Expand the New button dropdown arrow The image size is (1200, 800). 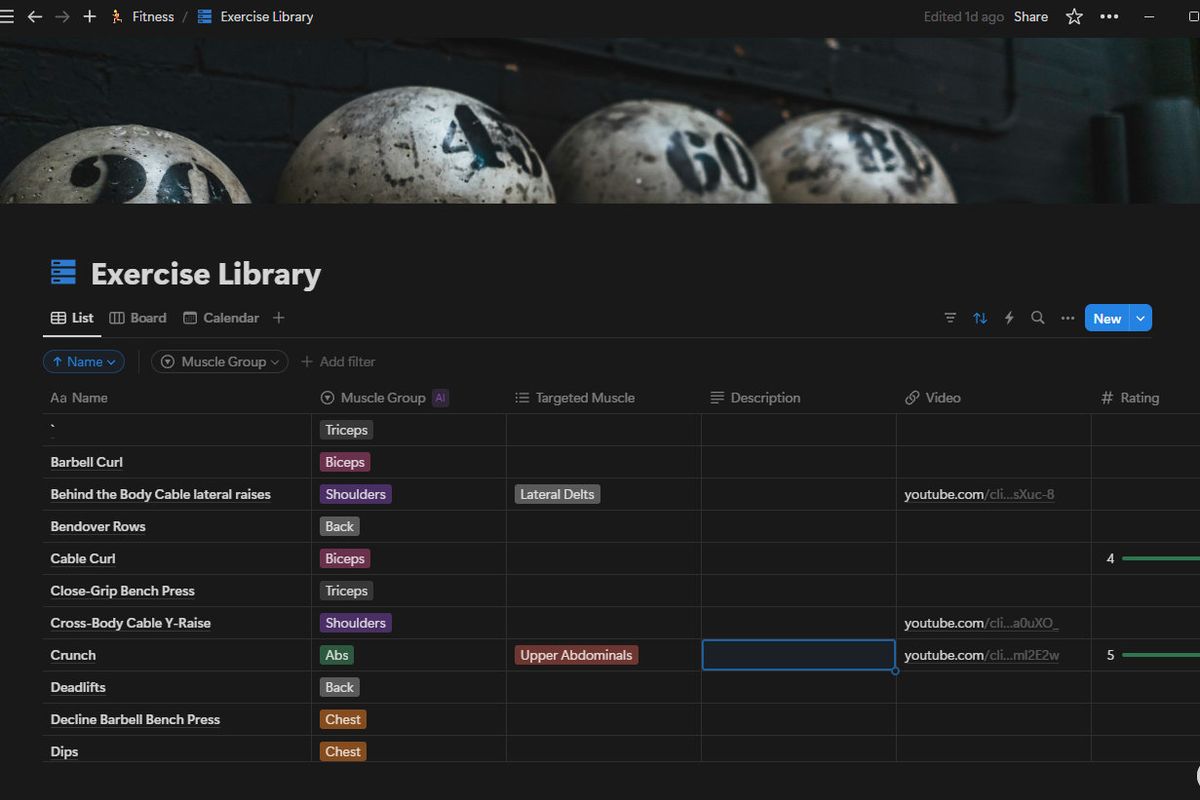[x=1140, y=318]
